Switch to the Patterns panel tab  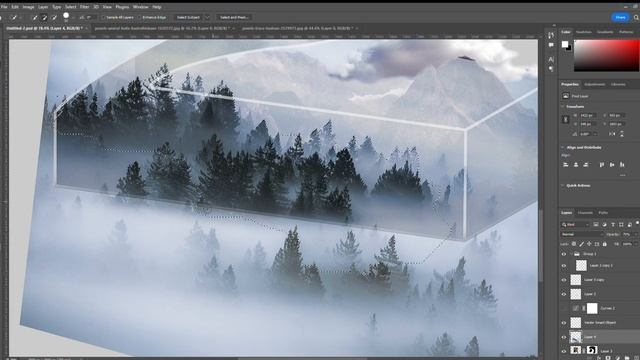(x=626, y=32)
